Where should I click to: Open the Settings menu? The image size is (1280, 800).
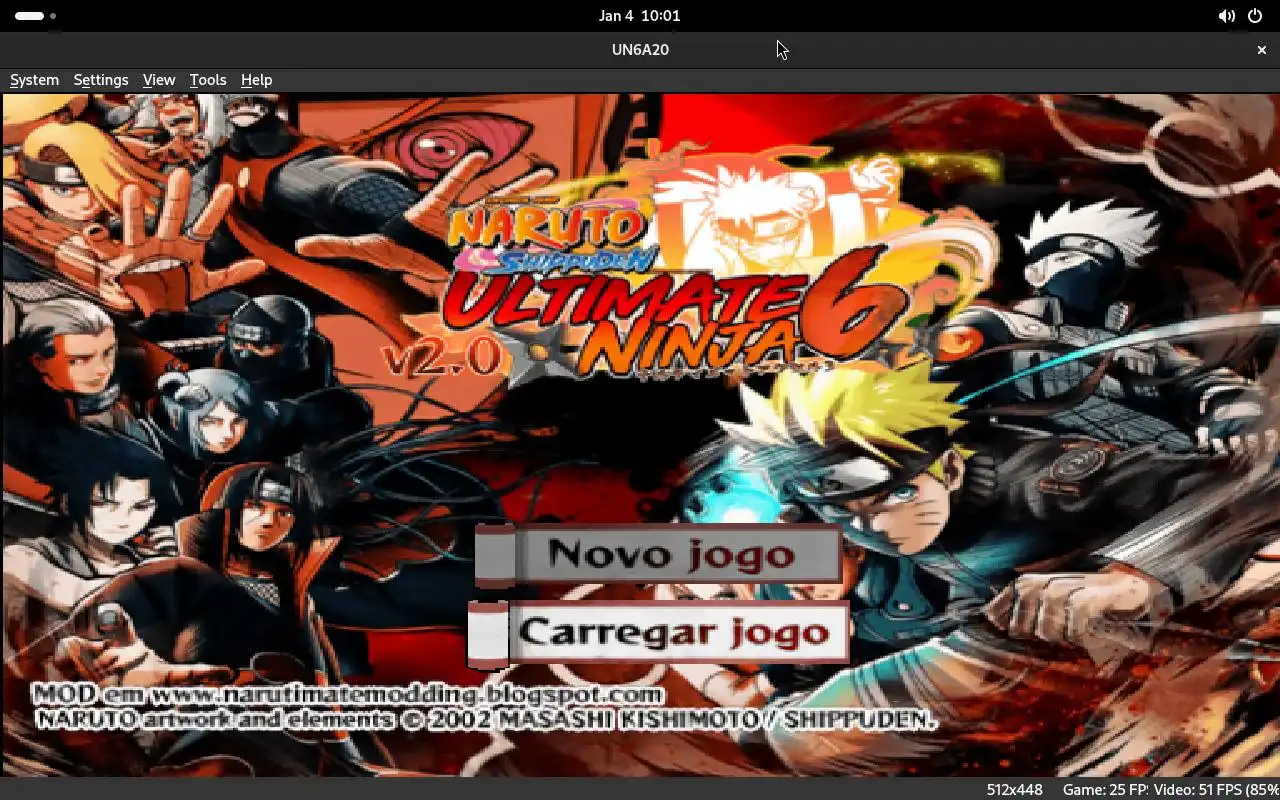[x=100, y=80]
